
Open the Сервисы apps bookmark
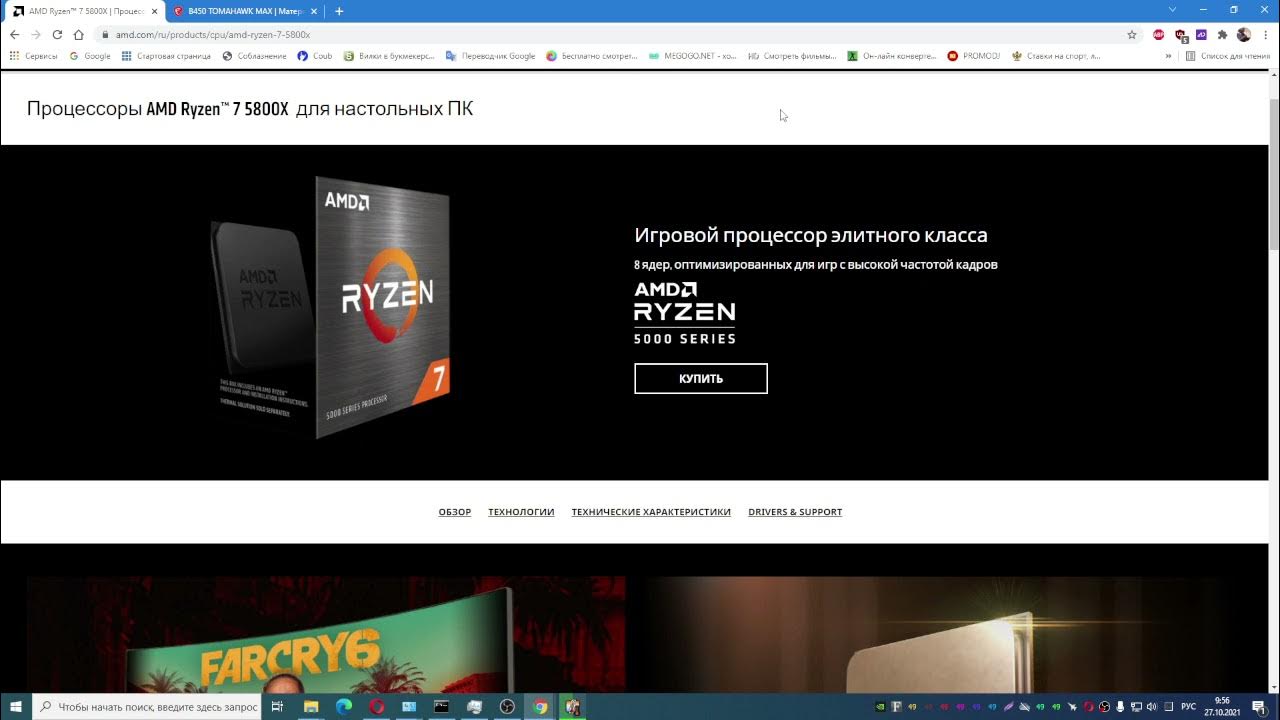click(x=34, y=56)
